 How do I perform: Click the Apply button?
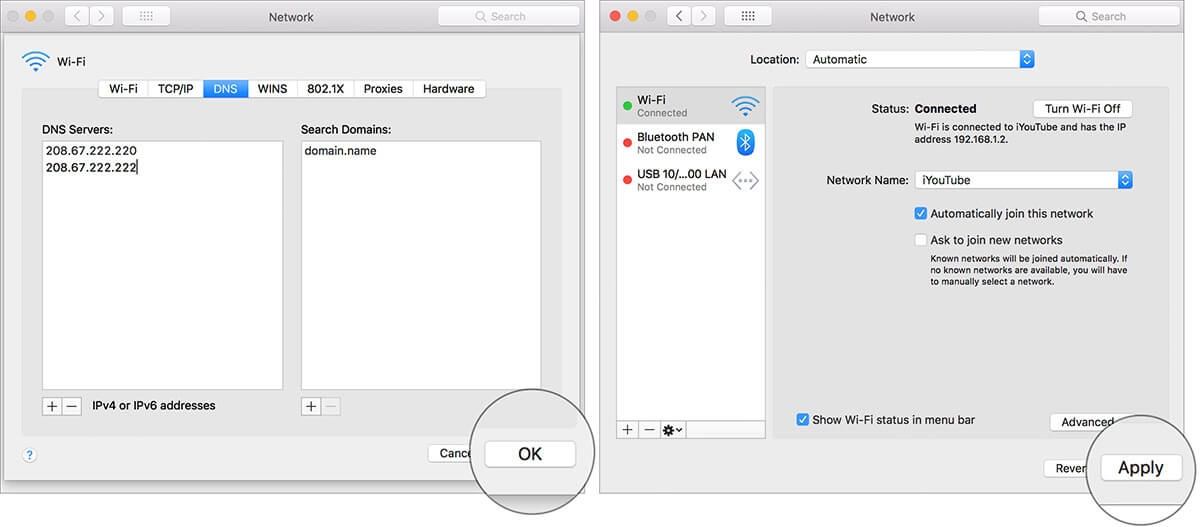[1141, 468]
